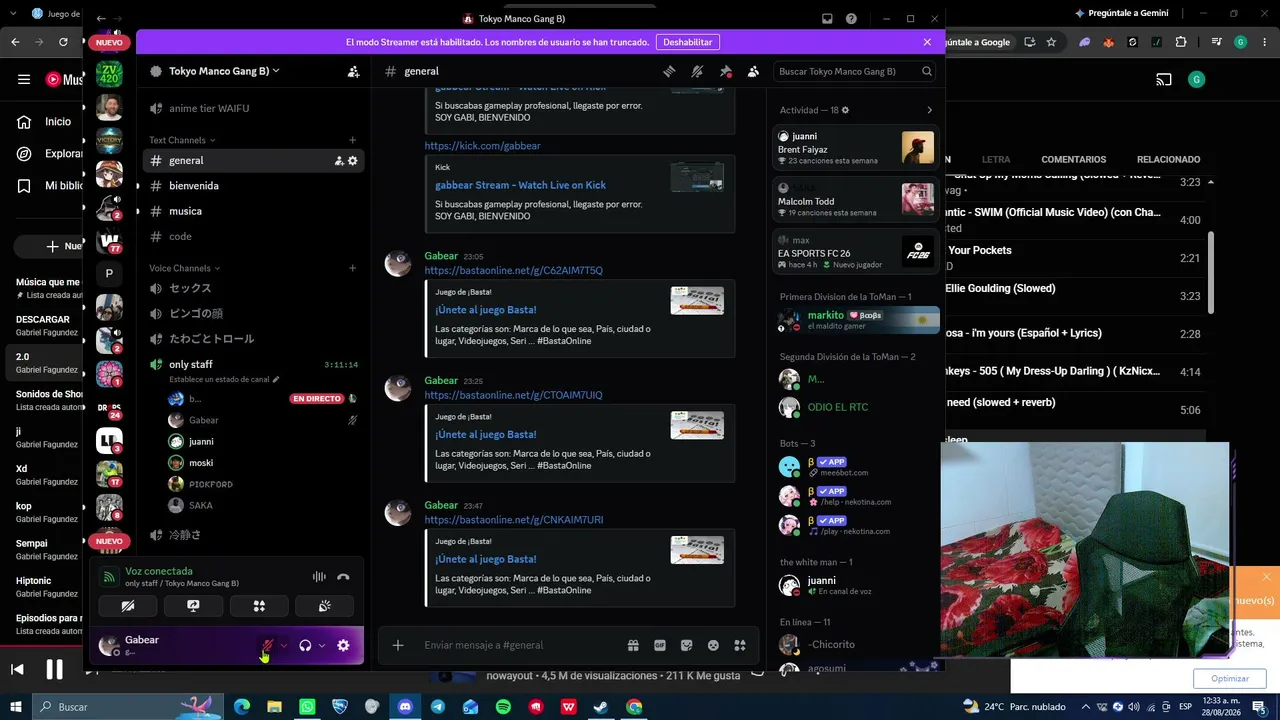The image size is (1280, 720).
Task: Focus the Enviar mensaje a #general box
Action: click(x=520, y=645)
